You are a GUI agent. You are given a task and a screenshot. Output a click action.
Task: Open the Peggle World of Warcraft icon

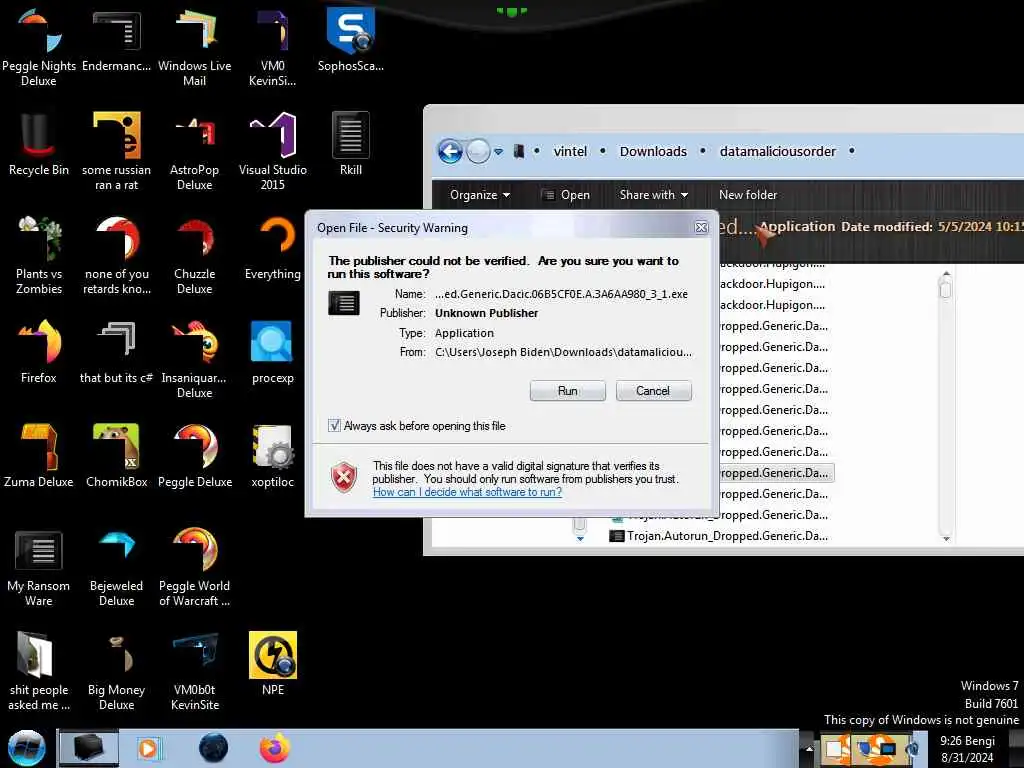pyautogui.click(x=195, y=568)
